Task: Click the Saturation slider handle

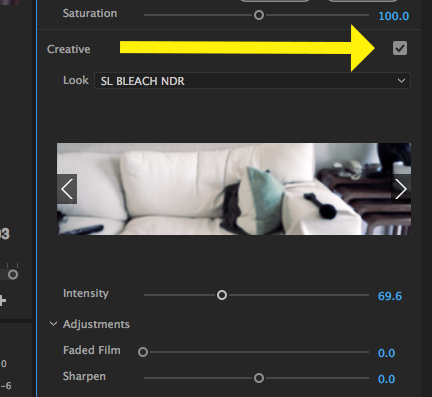Action: pos(259,15)
